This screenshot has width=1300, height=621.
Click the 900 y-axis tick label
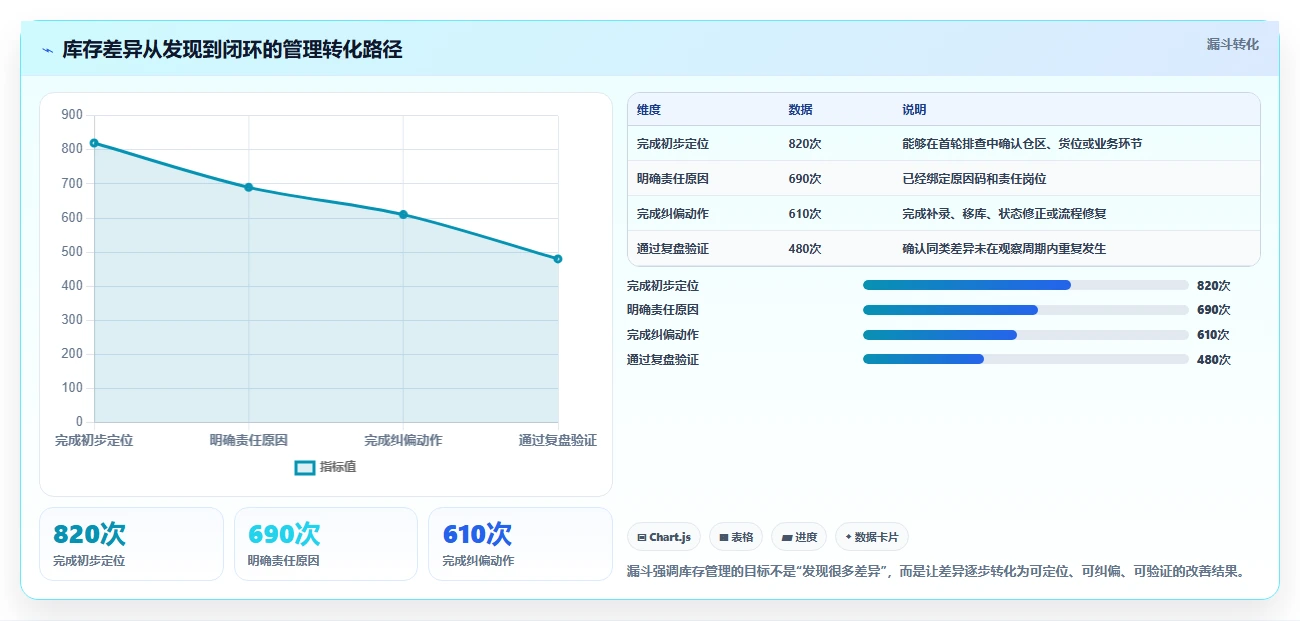[72, 115]
